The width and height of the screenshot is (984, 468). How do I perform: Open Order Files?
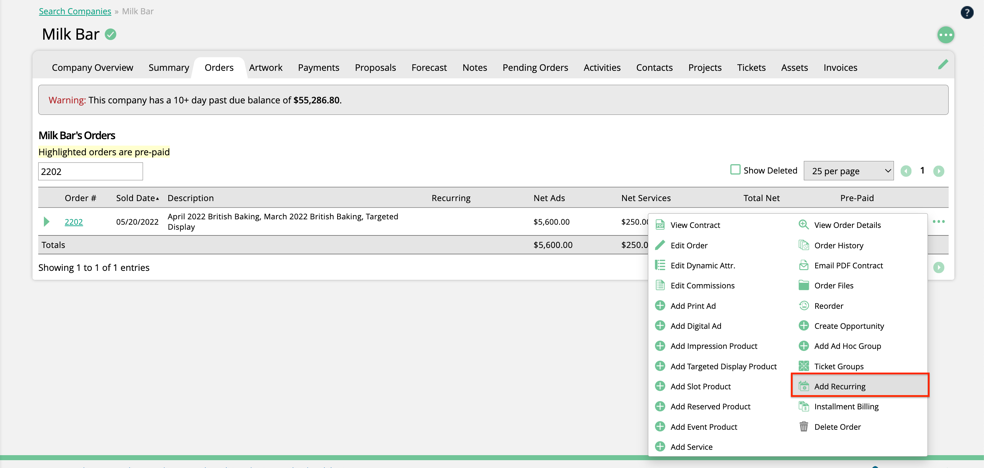[x=833, y=285]
